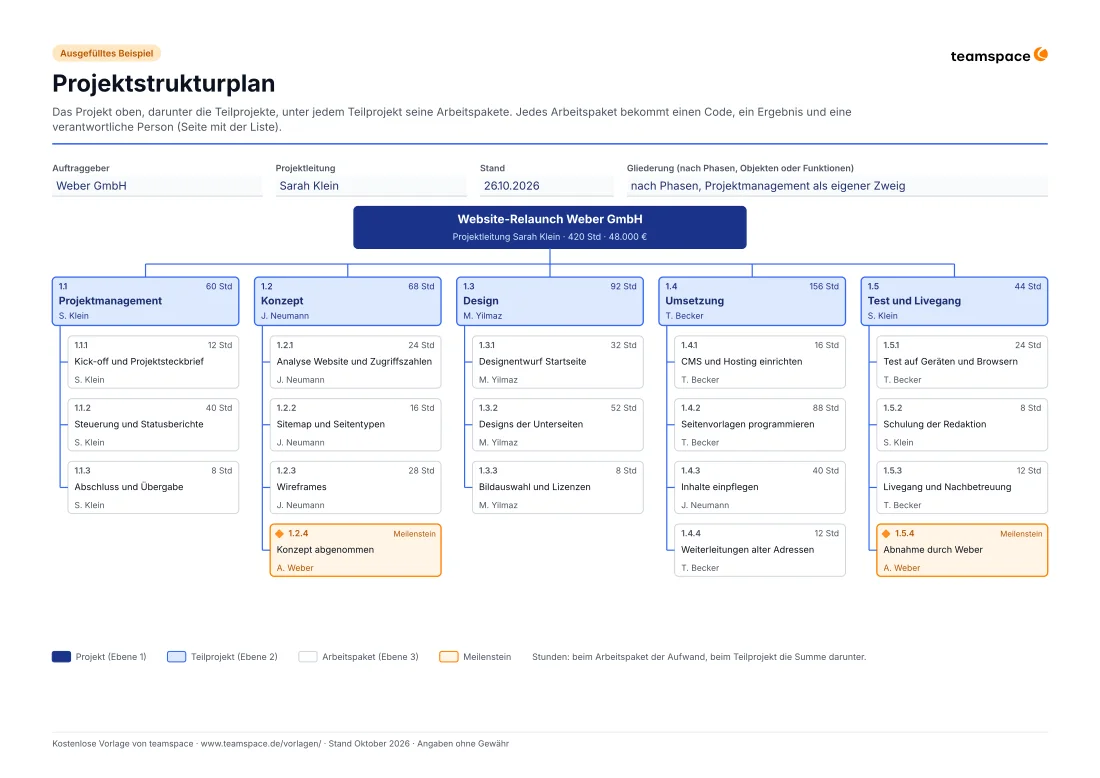Click the M. Yilmaz name under Design header

pyautogui.click(x=483, y=316)
